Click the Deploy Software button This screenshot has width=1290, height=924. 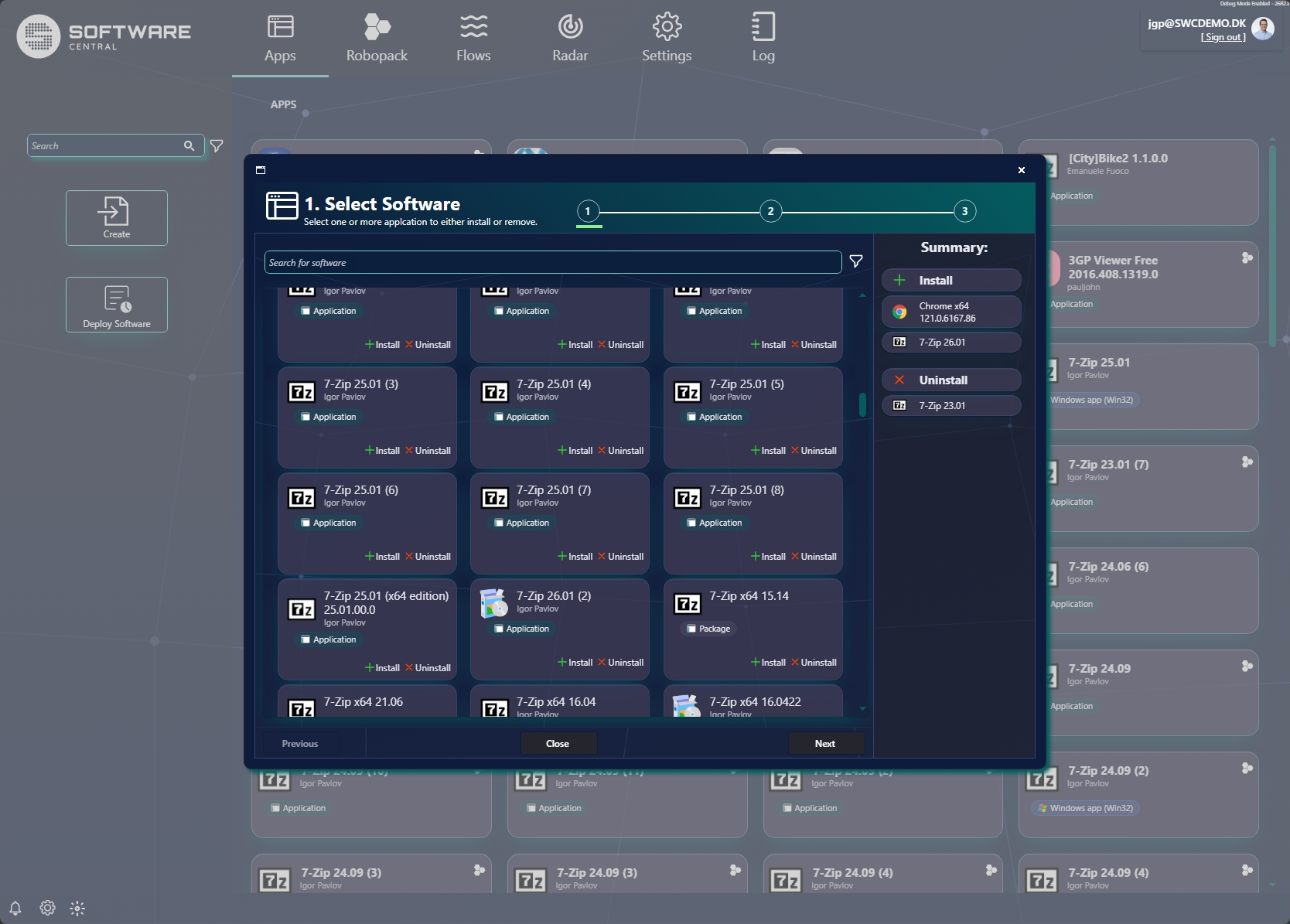tap(117, 305)
